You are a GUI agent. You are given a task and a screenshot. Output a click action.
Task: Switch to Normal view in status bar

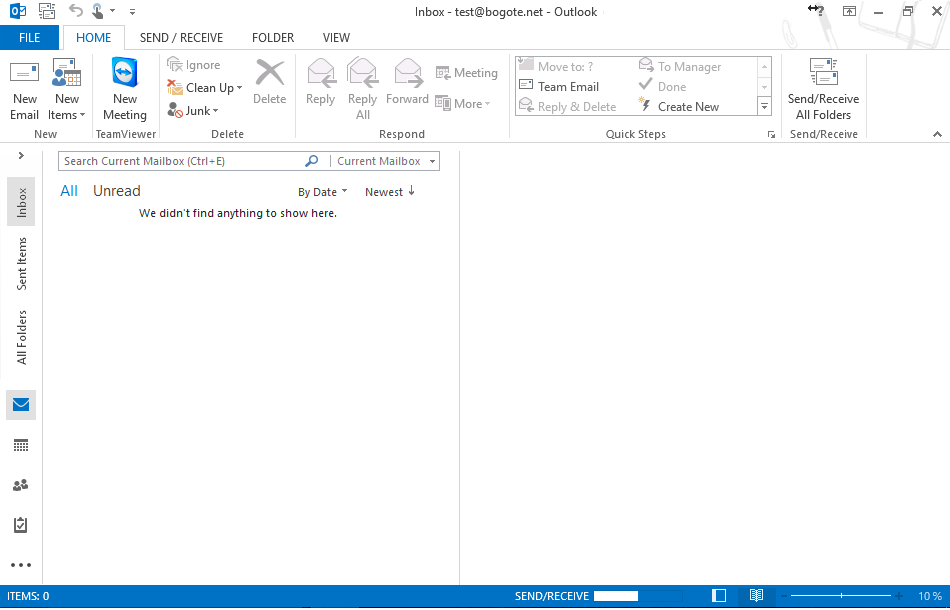pyautogui.click(x=719, y=596)
